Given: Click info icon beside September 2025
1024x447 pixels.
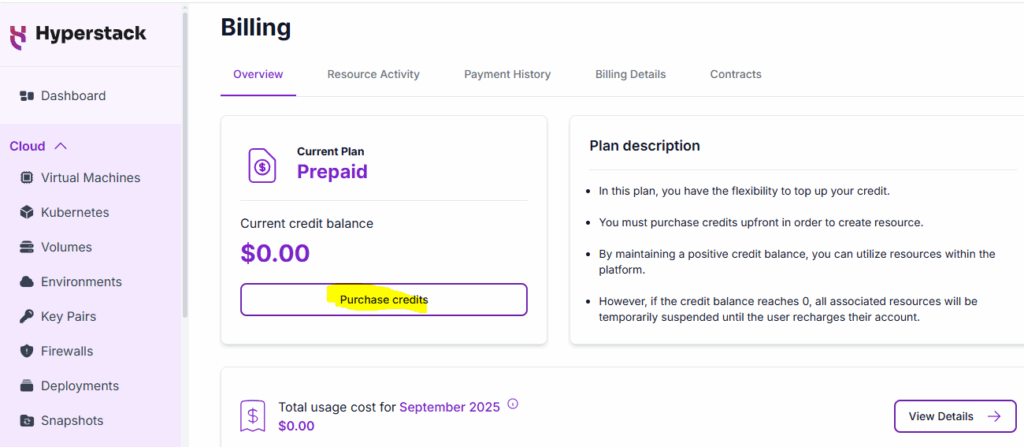Looking at the screenshot, I should [513, 405].
